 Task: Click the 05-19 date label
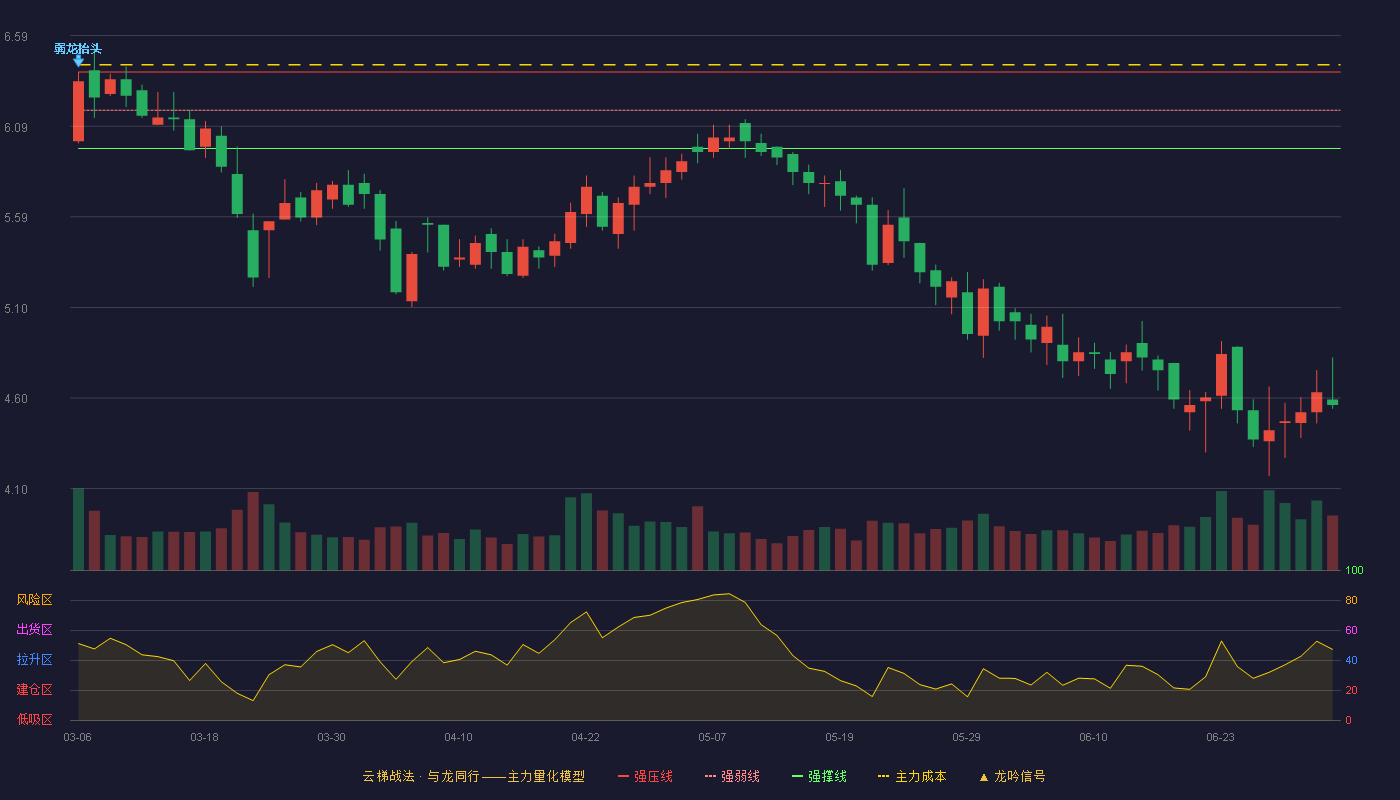click(x=839, y=737)
